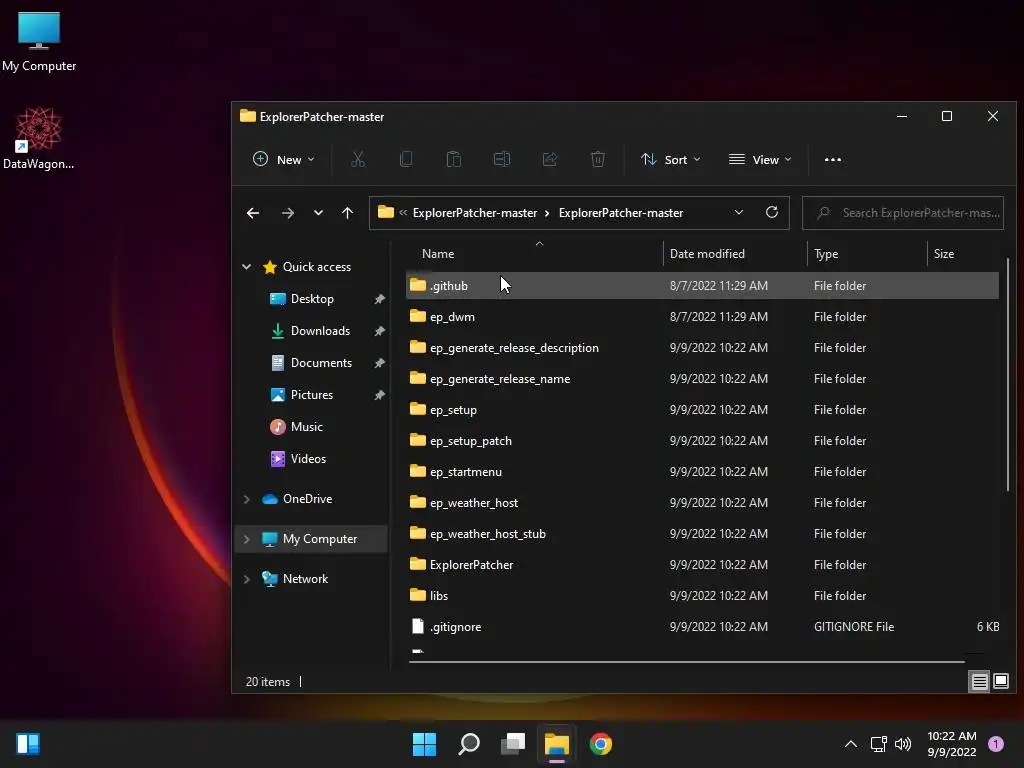1024x768 pixels.
Task: Click the Cut scissors icon
Action: pos(358,159)
